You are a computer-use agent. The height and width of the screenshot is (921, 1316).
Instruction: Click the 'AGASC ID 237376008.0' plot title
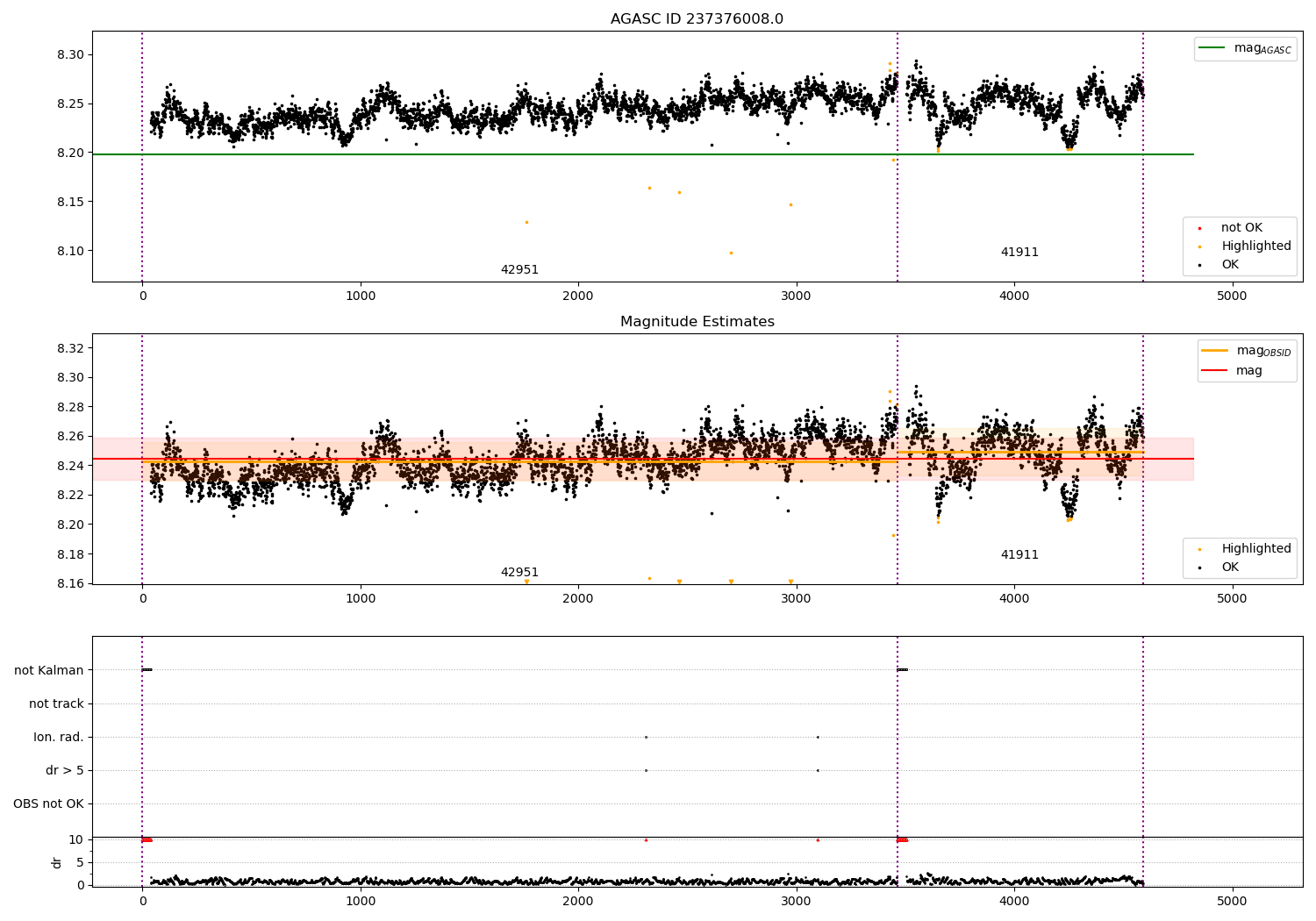tap(697, 18)
